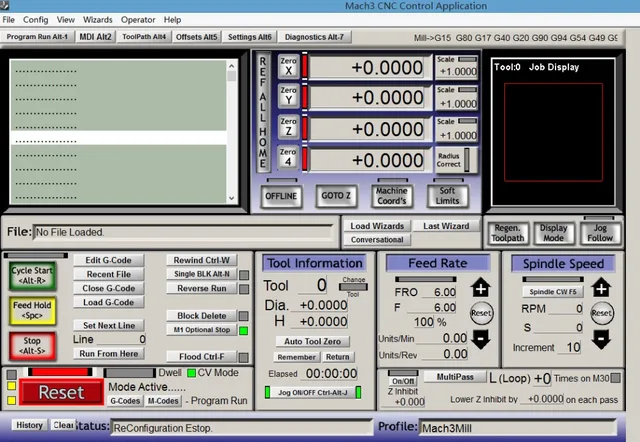Click the Tool number field

(x=313, y=285)
